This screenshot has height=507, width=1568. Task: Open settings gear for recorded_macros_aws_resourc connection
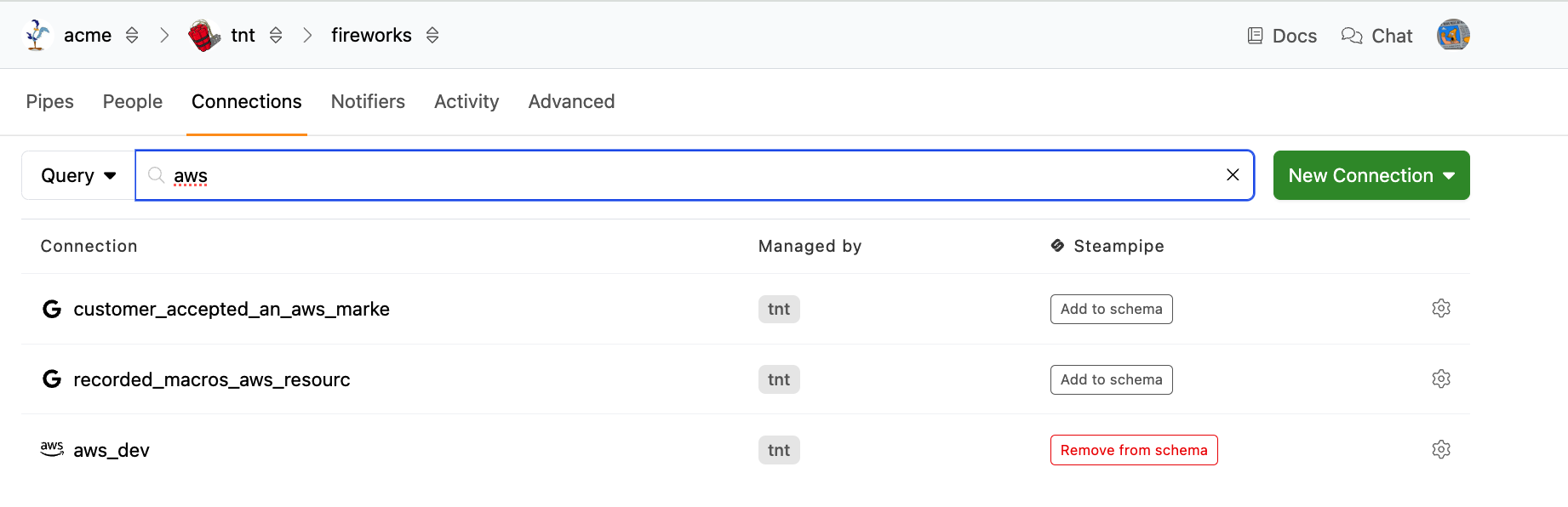(x=1440, y=379)
